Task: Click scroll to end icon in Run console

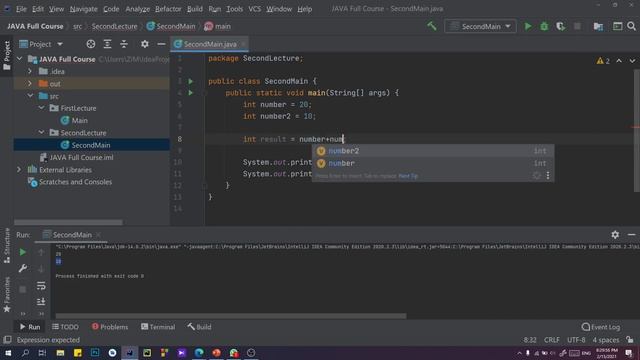Action: click(x=41, y=302)
